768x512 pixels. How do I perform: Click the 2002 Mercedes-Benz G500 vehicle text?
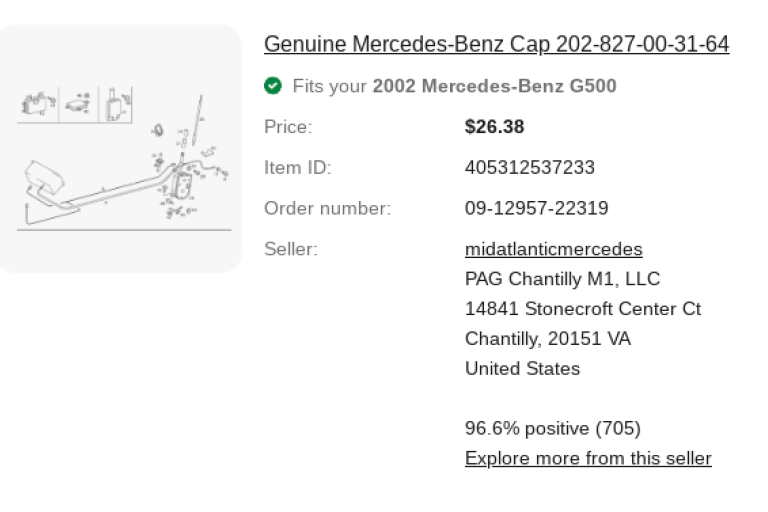494,86
